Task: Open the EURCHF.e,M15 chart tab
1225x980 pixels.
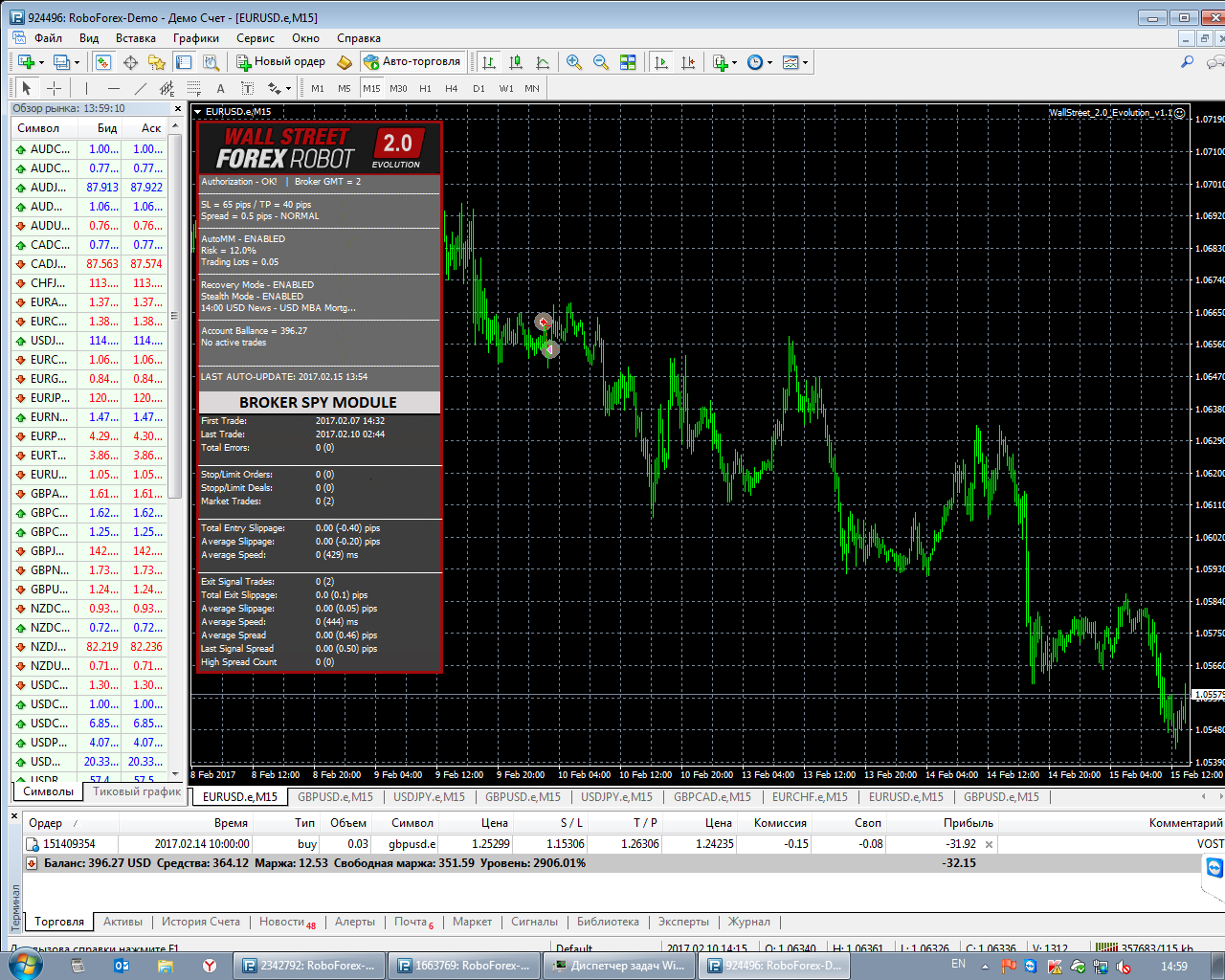Action: point(810,796)
